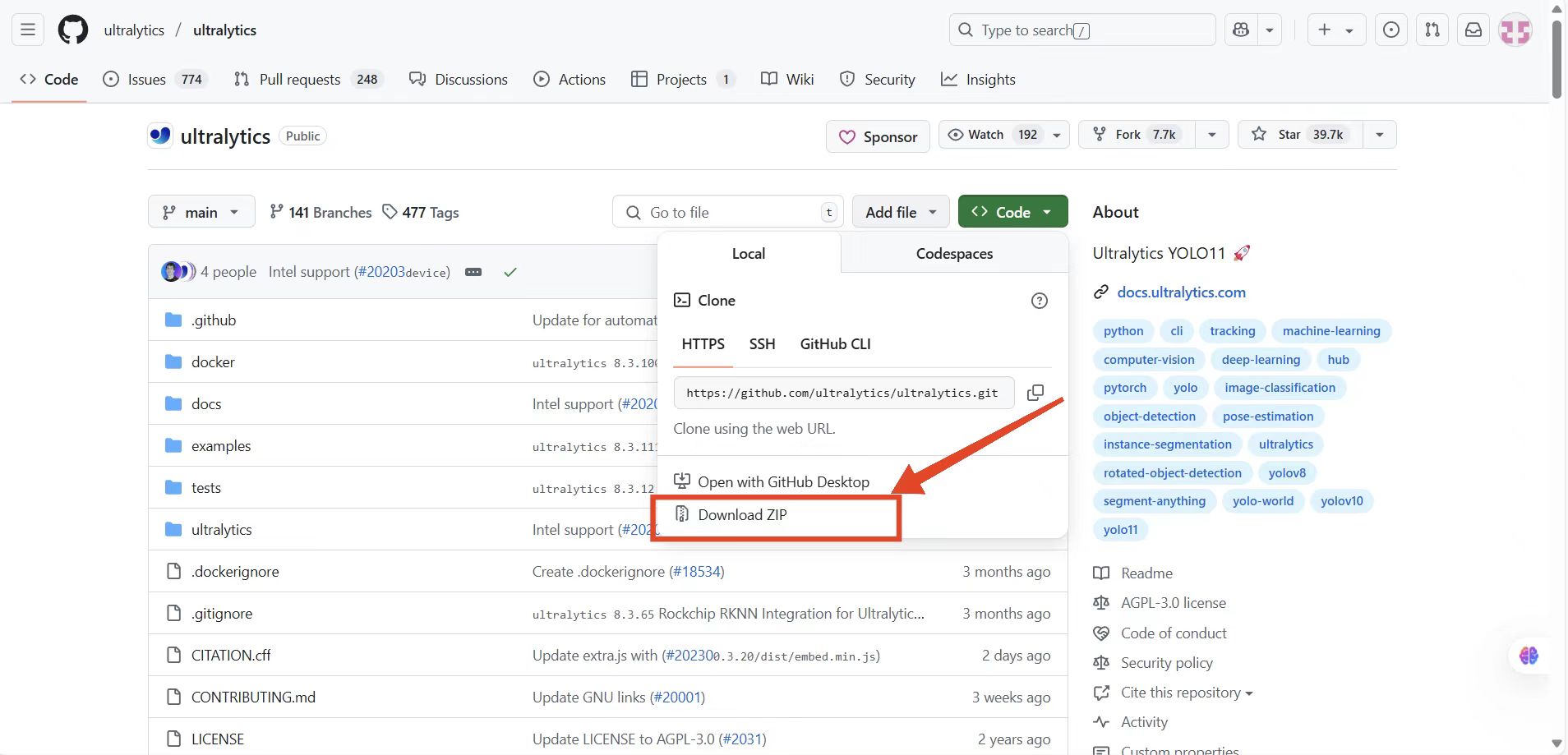Open the ultralytics owner breadcrumb link
The height and width of the screenshot is (755, 1568).
coord(134,30)
